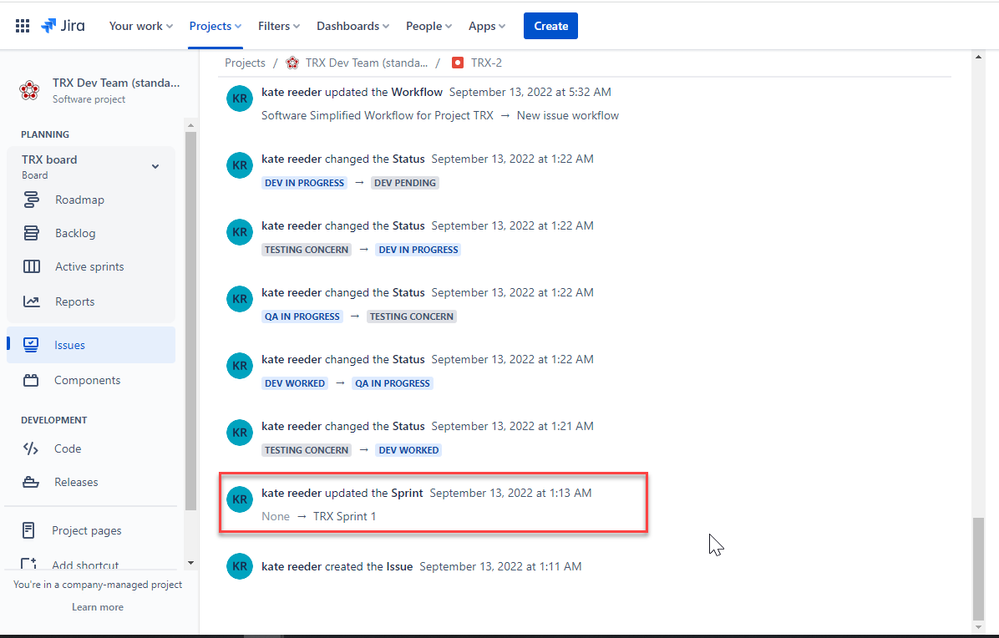Open the Projects dropdown menu

[x=214, y=26]
